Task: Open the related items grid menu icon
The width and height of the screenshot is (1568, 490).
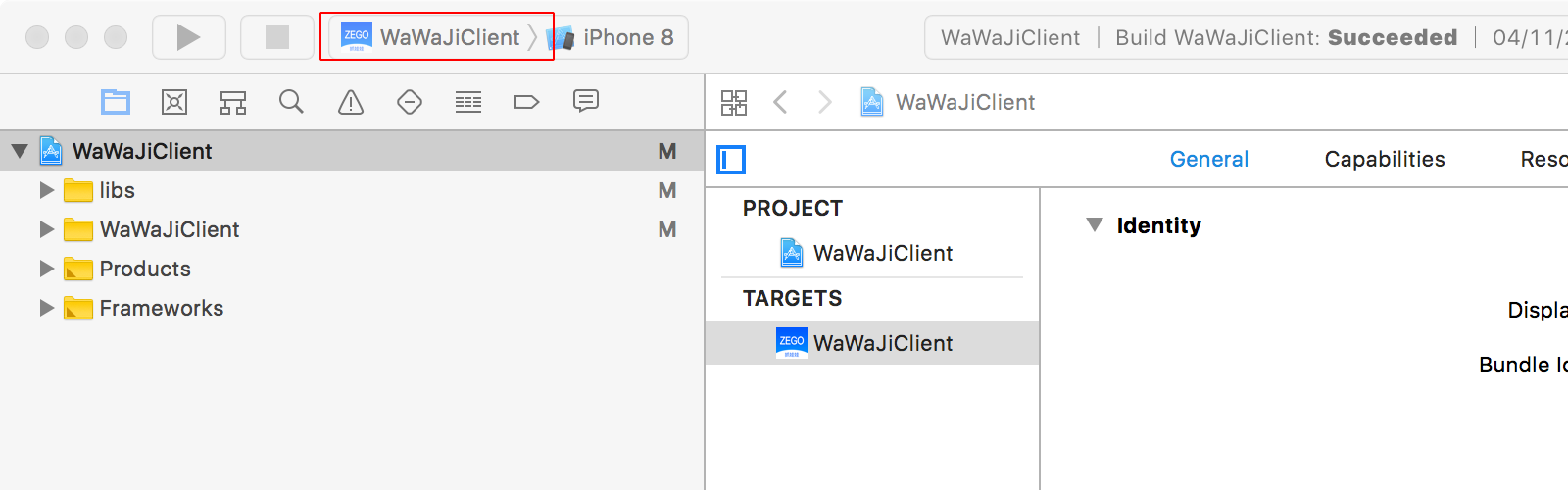Action: pyautogui.click(x=734, y=102)
